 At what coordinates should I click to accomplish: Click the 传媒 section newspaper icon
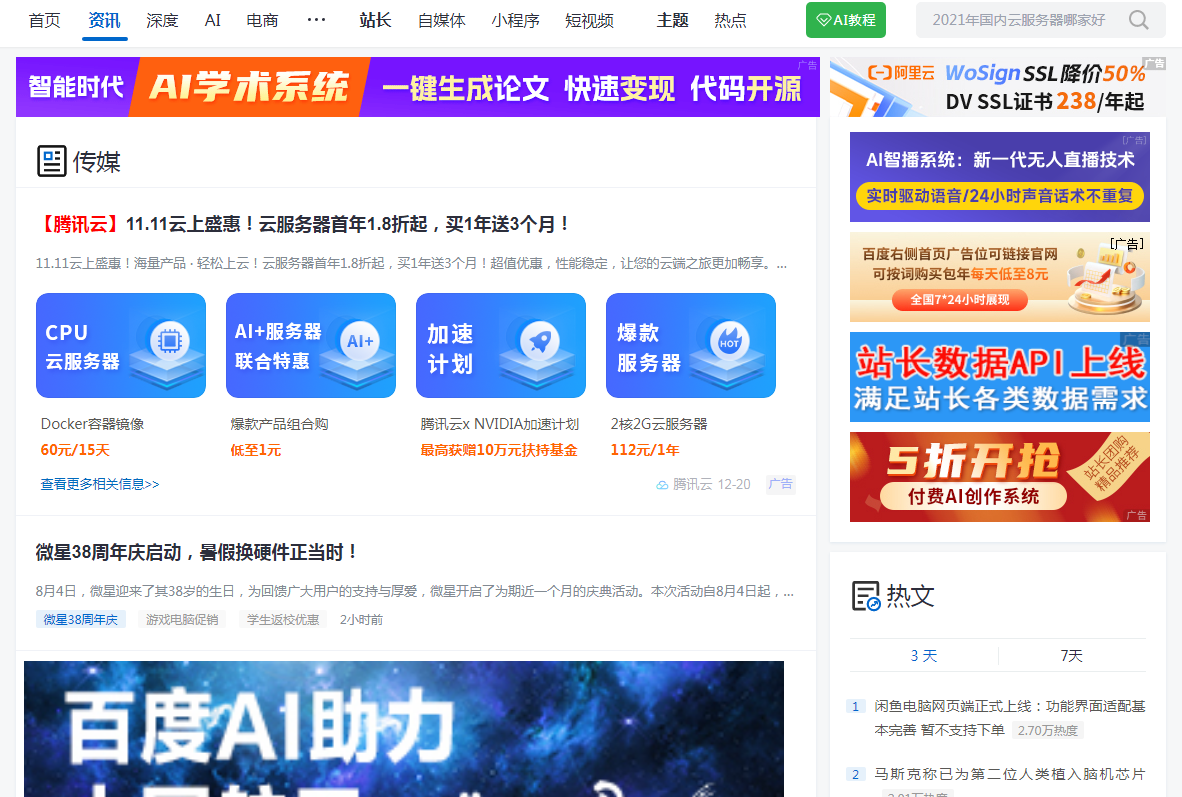52,161
